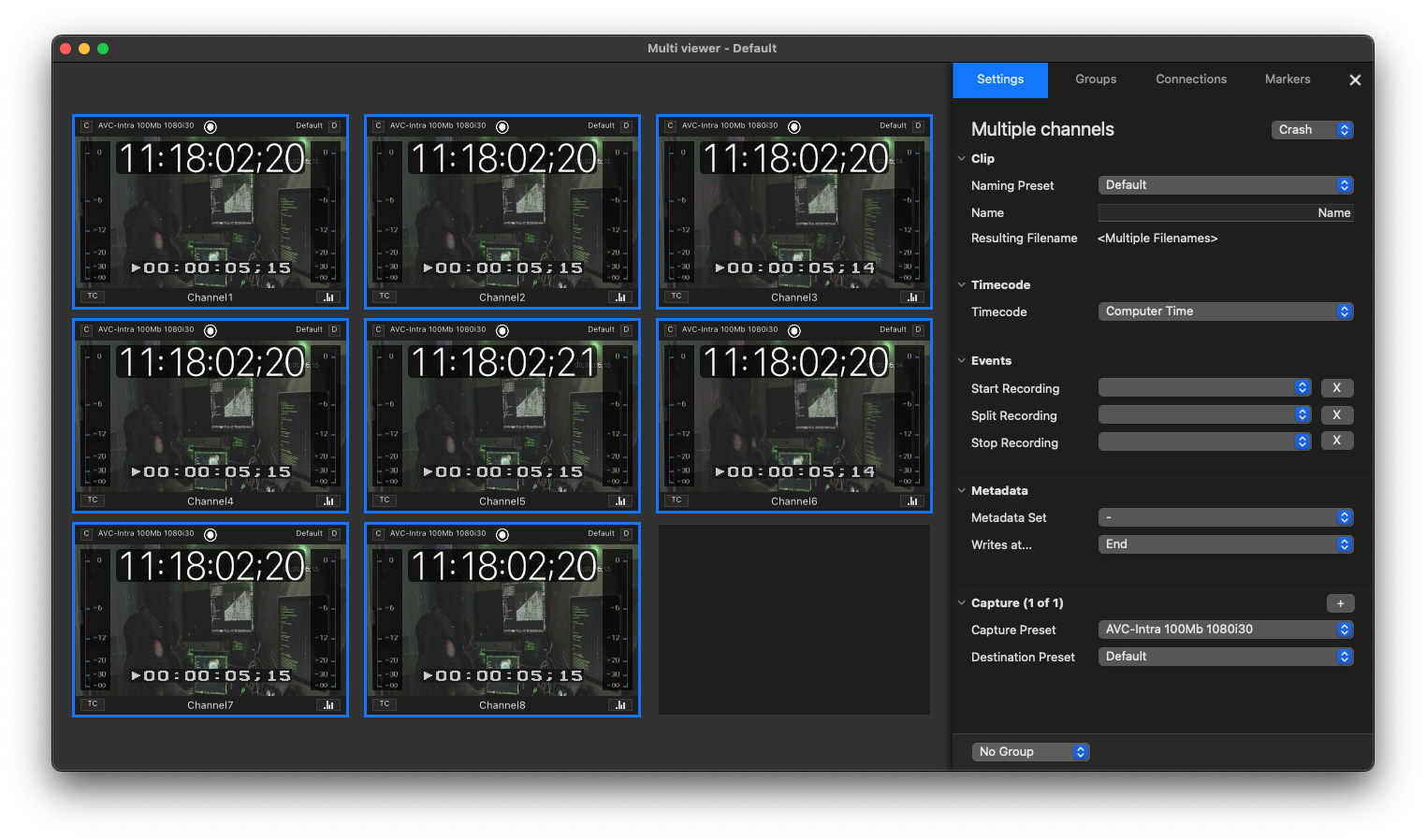This screenshot has width=1426, height=840.
Task: Open the audio meters icon on Channel4
Action: coord(328,501)
